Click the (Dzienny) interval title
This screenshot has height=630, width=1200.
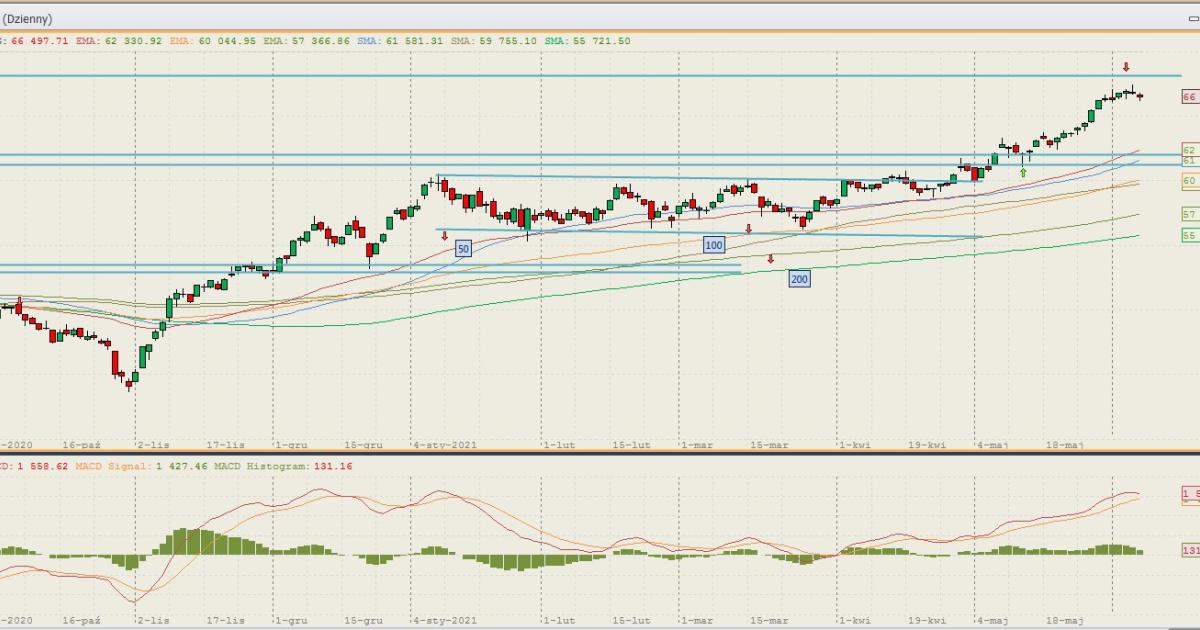(28, 18)
